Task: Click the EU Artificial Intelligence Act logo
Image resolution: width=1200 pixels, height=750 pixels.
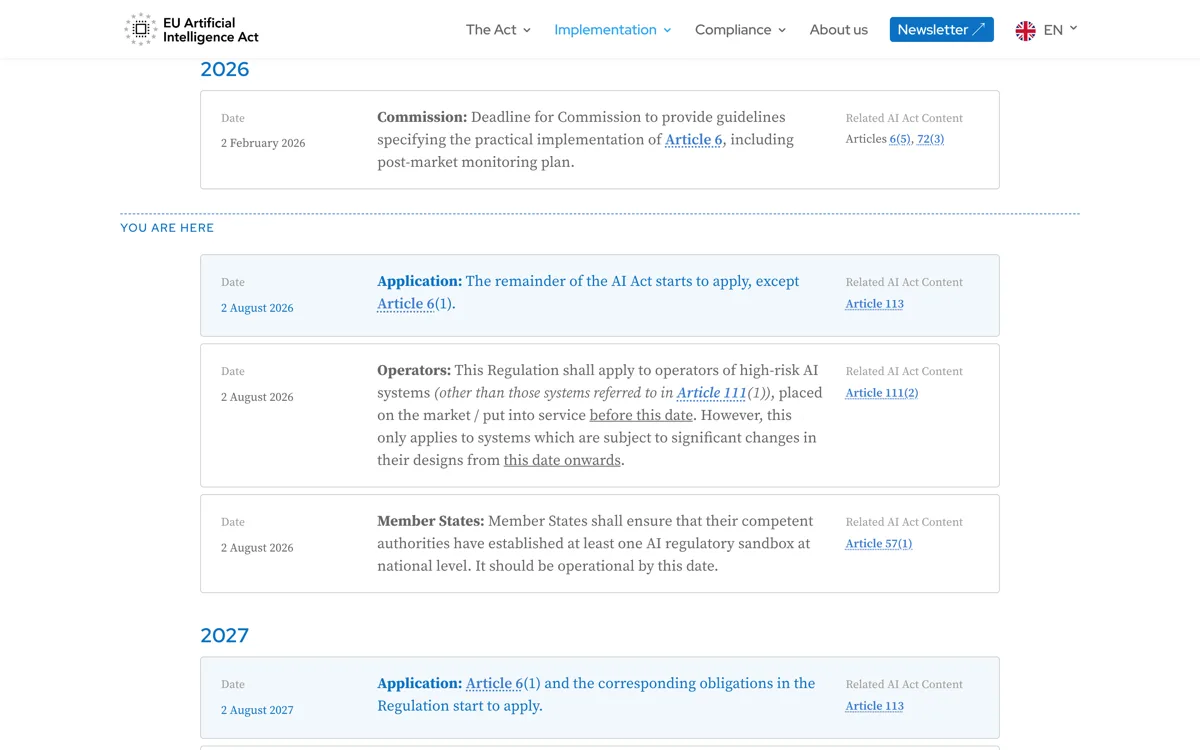Action: pos(191,30)
